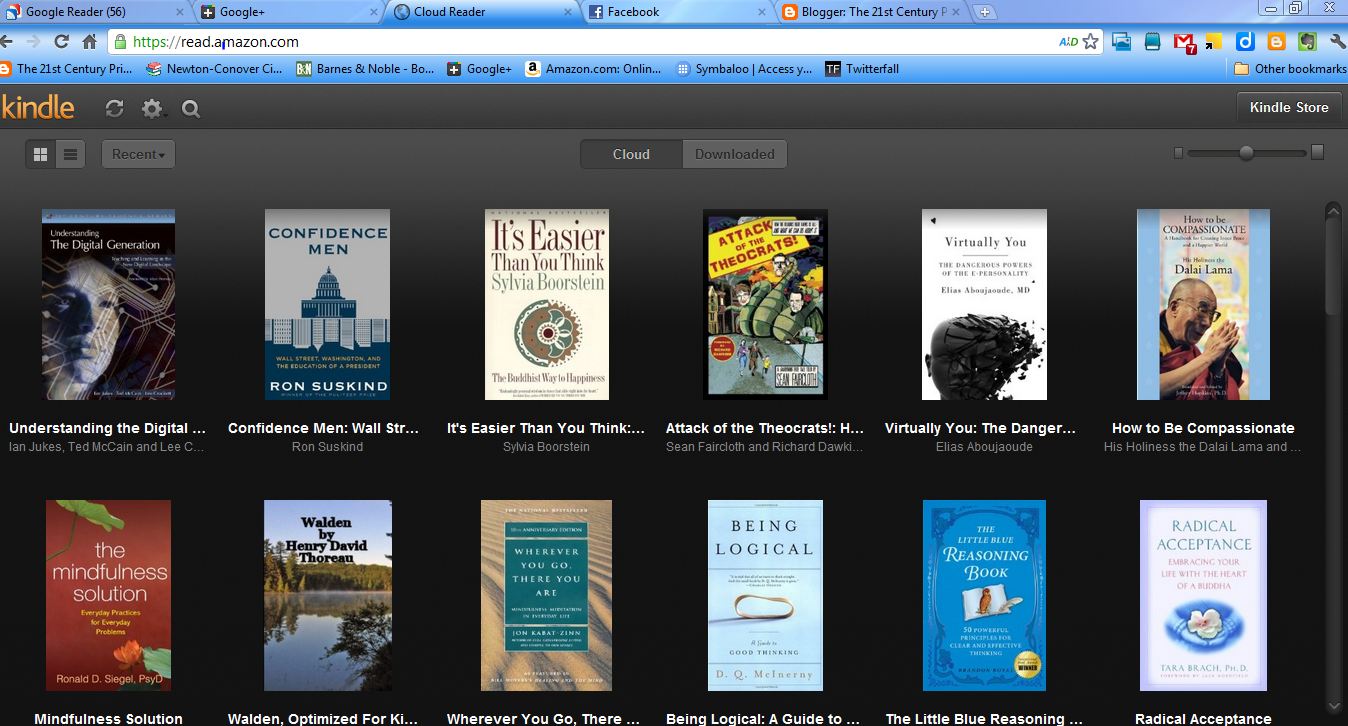Open the Kindle Store
The width and height of the screenshot is (1348, 726).
(1289, 107)
